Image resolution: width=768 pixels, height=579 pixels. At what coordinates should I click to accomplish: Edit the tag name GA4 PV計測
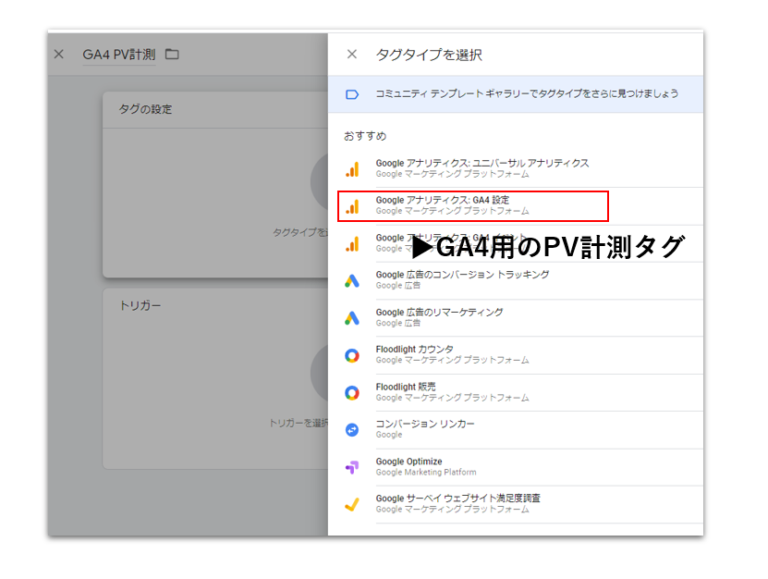point(119,54)
